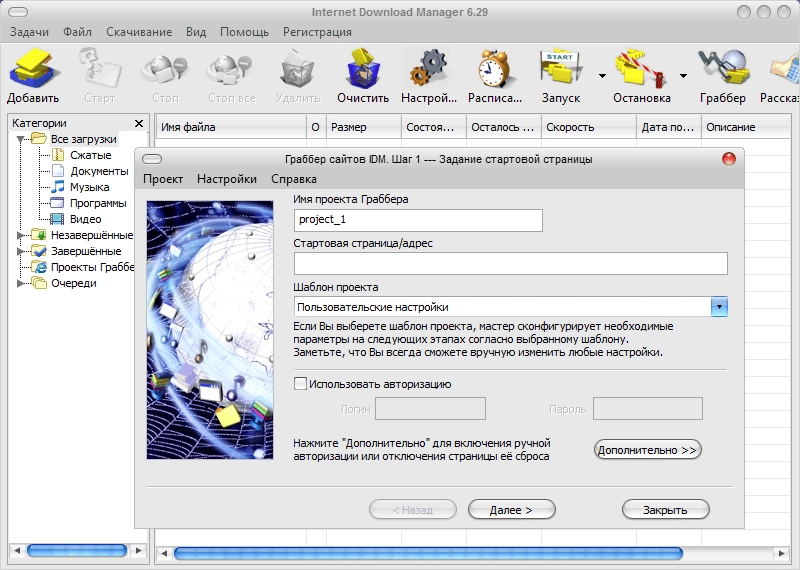Click the Все загрузки folder icon
Viewport: 800px width, 570px height.
point(39,138)
